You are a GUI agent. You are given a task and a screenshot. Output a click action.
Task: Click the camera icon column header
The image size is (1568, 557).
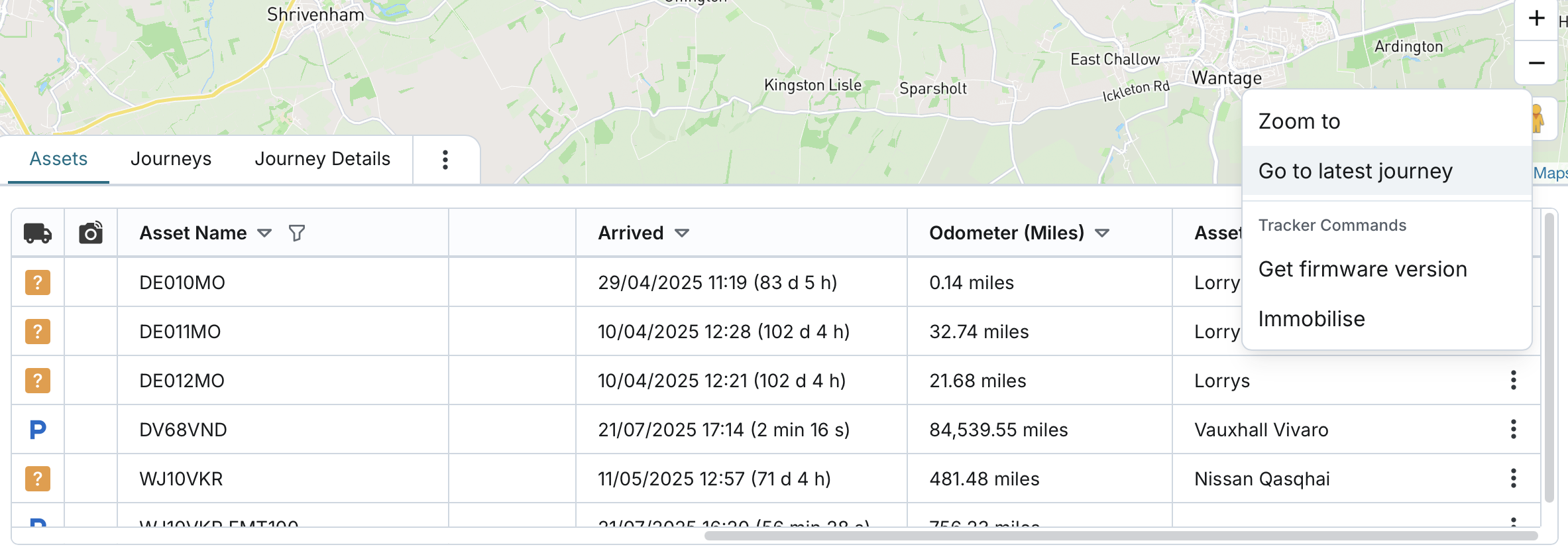91,233
